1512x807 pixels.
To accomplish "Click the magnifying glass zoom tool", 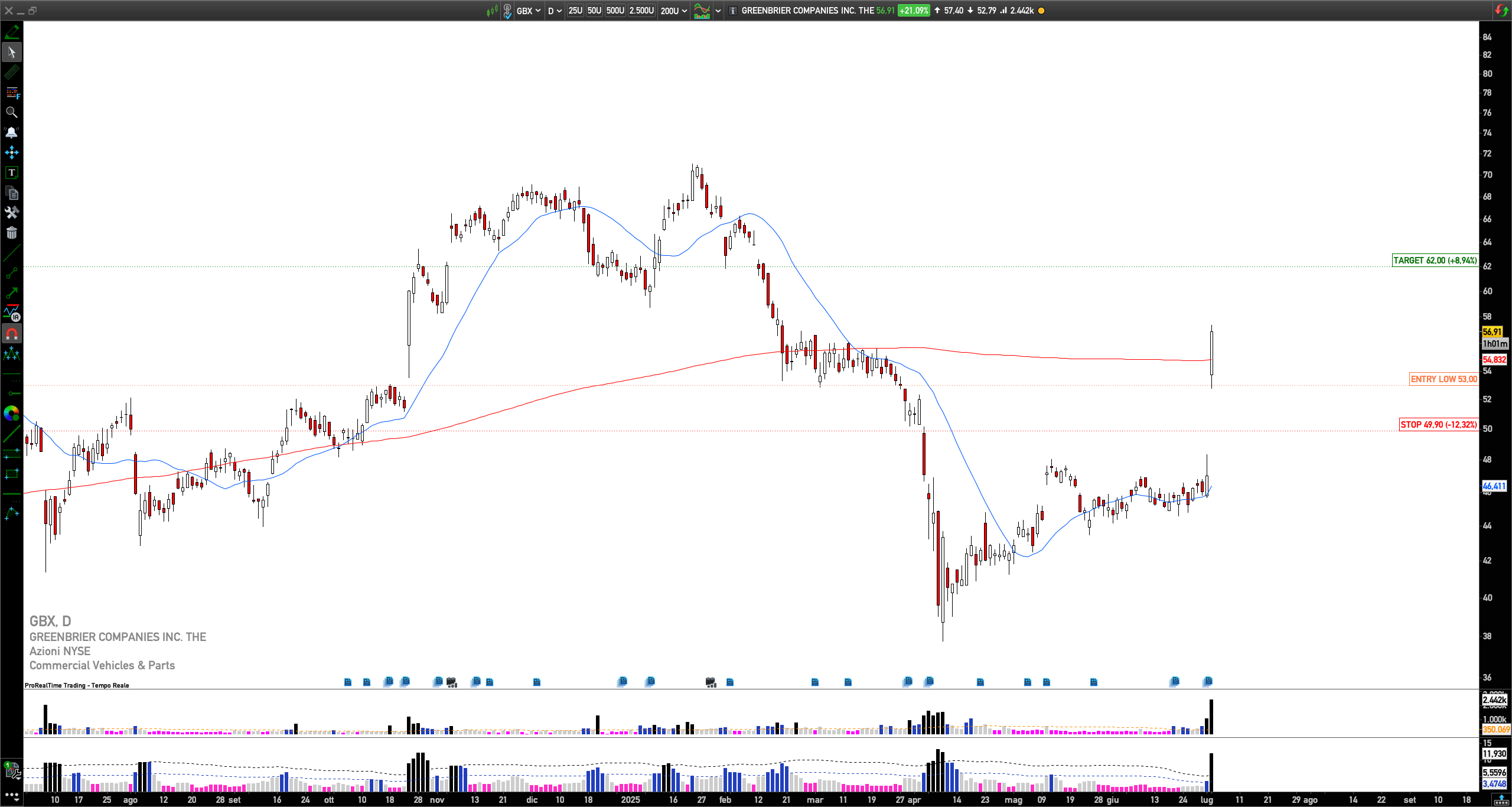I will (11, 112).
